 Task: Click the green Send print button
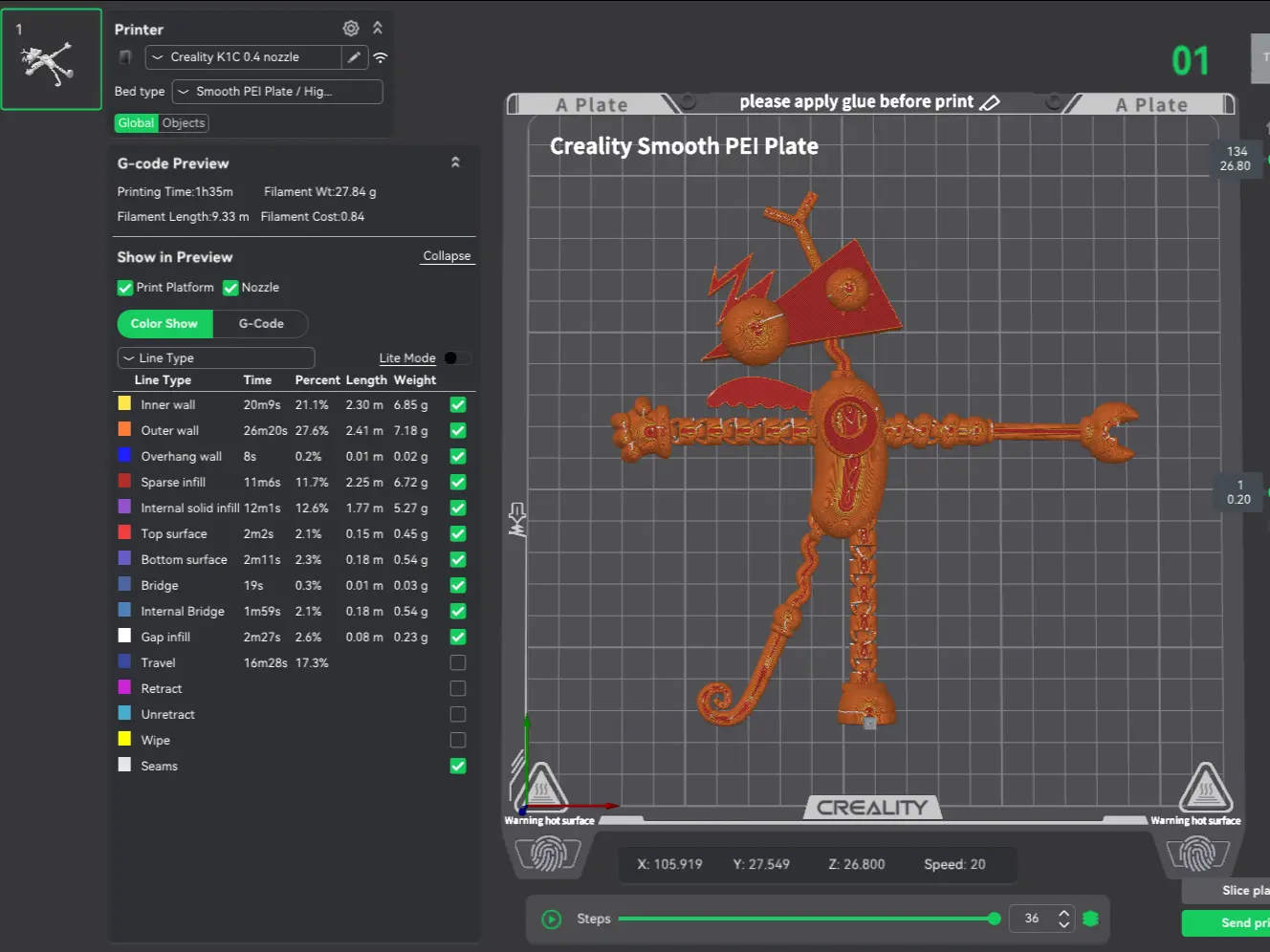click(1226, 923)
